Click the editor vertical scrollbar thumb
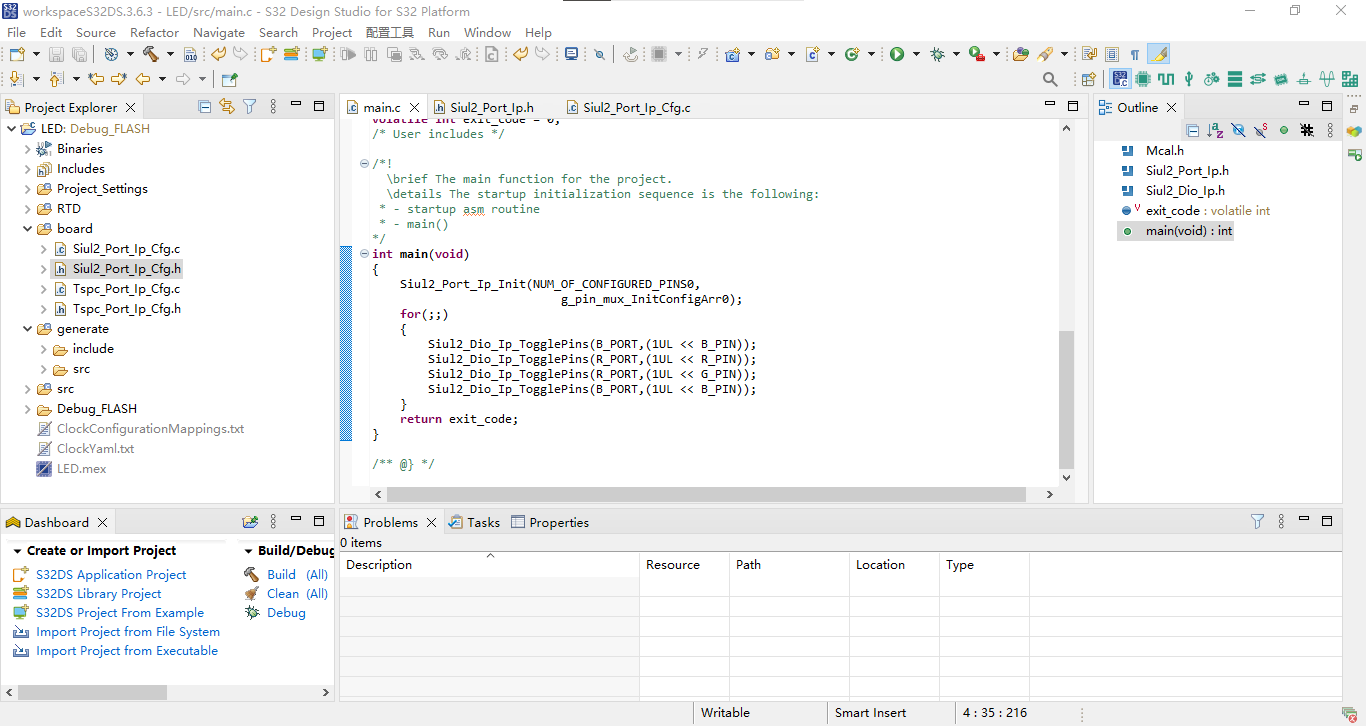This screenshot has height=726, width=1366. click(1066, 400)
